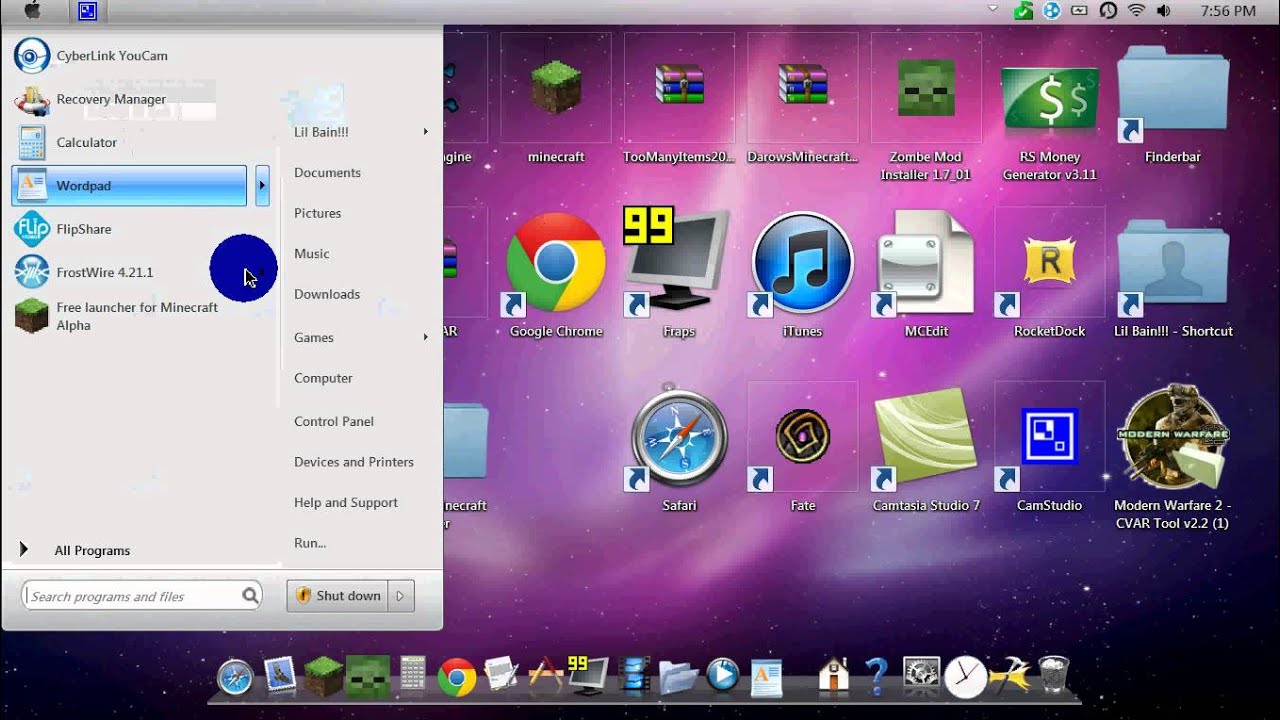
Task: Open Fraps monitor icon in dock
Action: click(589, 676)
